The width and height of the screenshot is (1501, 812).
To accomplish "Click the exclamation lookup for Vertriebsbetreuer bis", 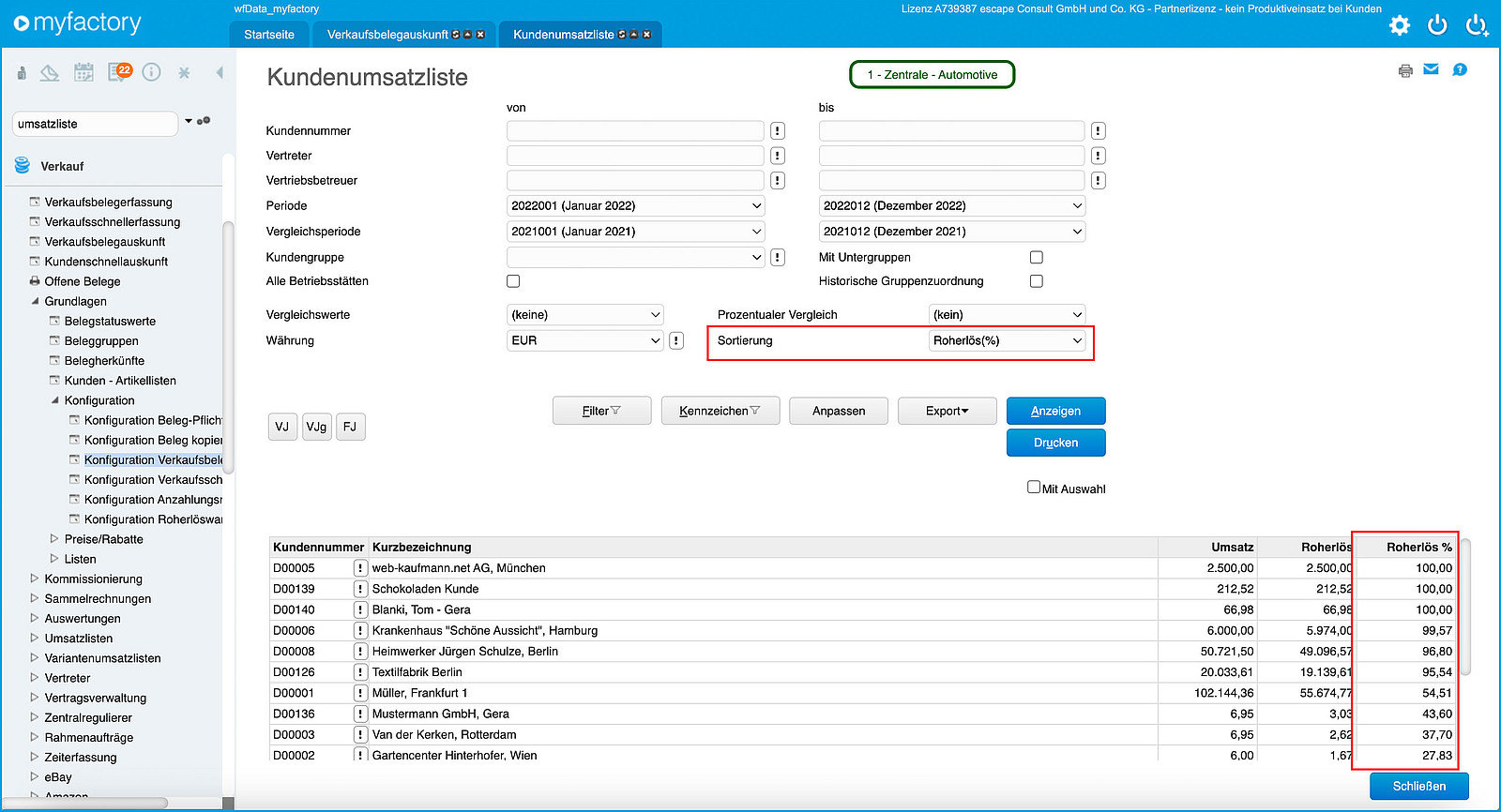I will click(x=1099, y=181).
